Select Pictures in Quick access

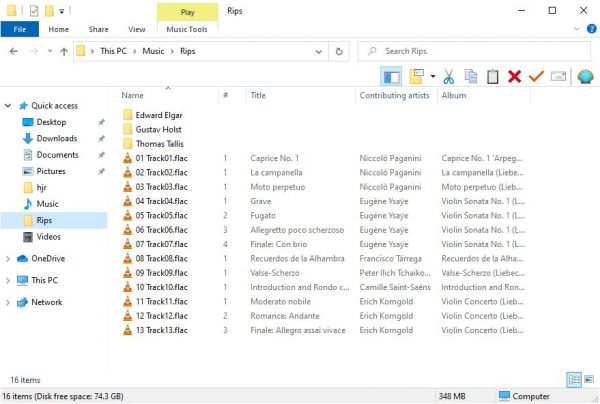pyautogui.click(x=51, y=171)
